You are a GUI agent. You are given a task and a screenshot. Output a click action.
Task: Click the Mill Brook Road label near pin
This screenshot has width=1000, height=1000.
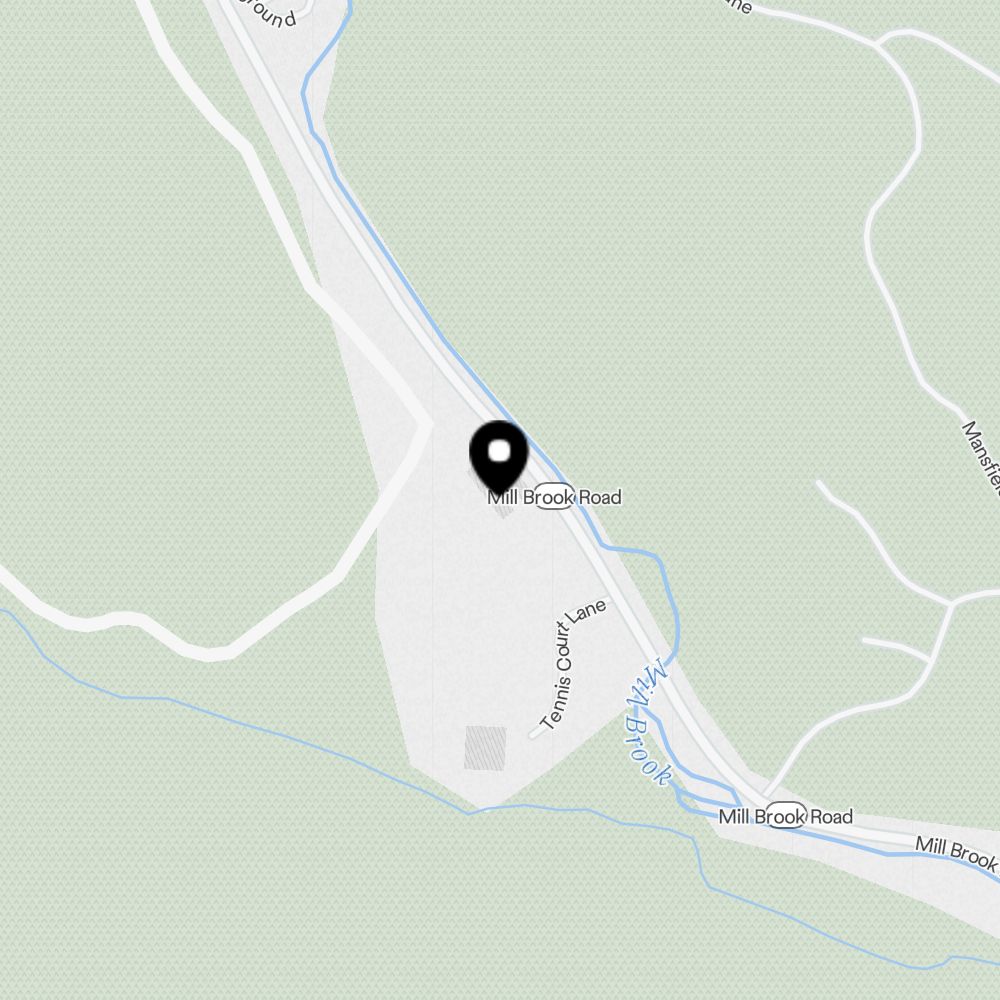[x=554, y=497]
